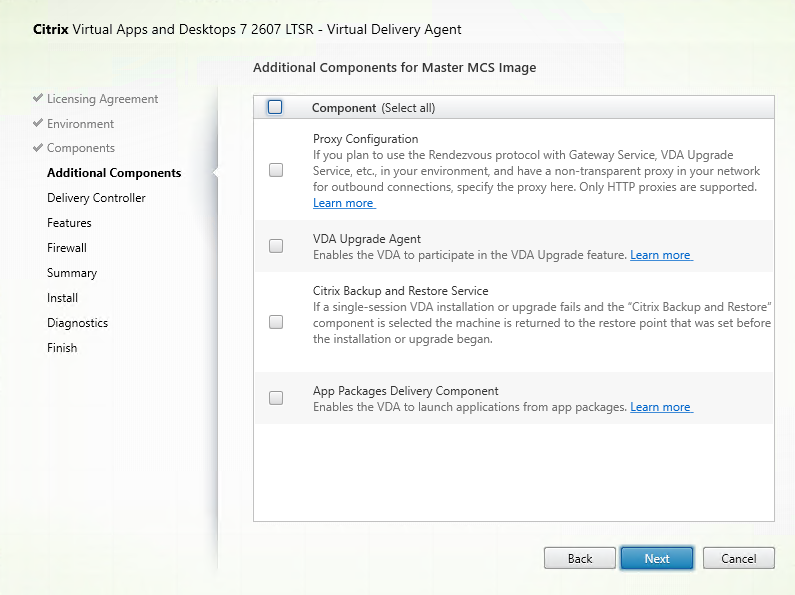Viewport: 795px width, 595px height.
Task: Select Summary step in sidebar
Action: (71, 273)
